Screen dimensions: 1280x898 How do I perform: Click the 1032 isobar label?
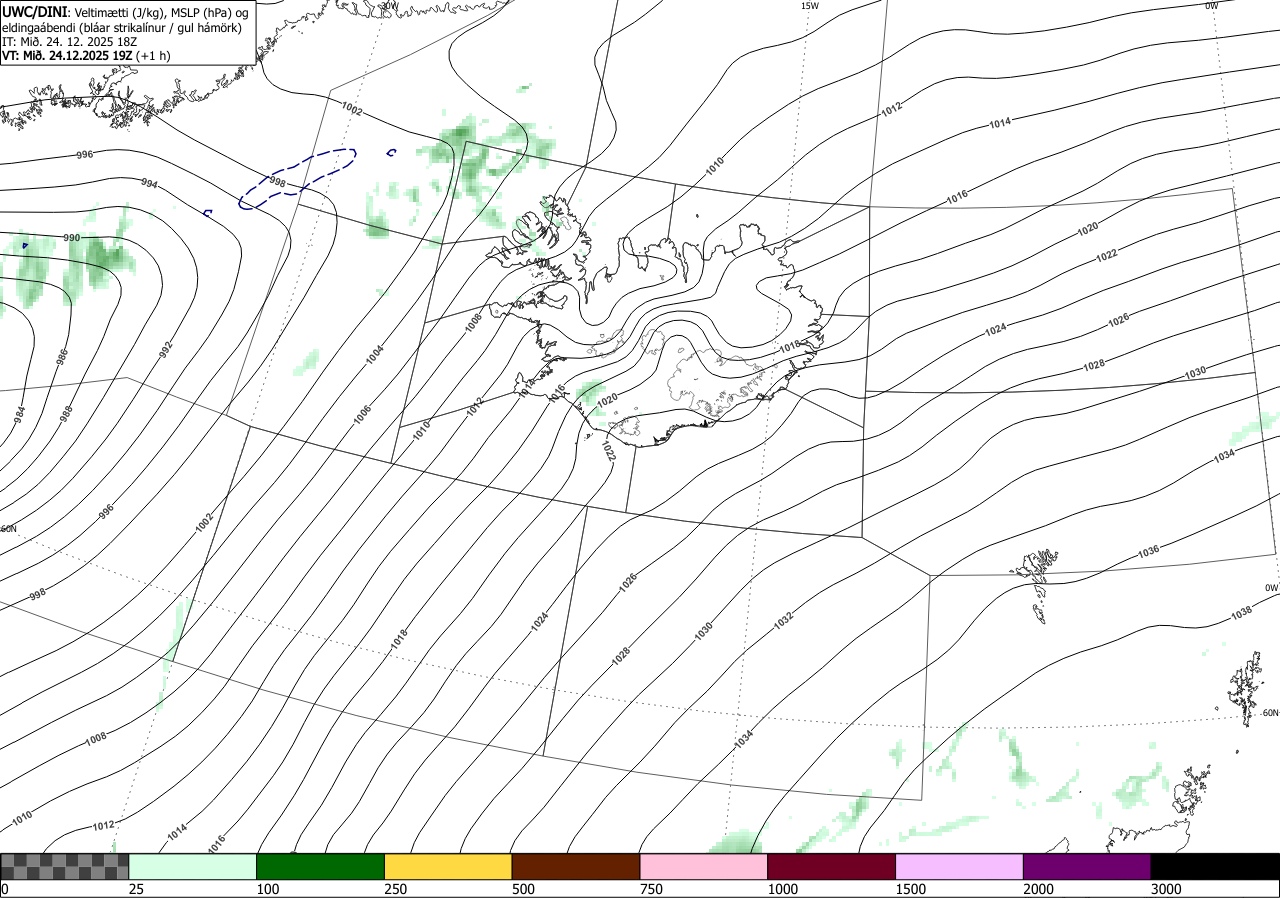tap(783, 619)
